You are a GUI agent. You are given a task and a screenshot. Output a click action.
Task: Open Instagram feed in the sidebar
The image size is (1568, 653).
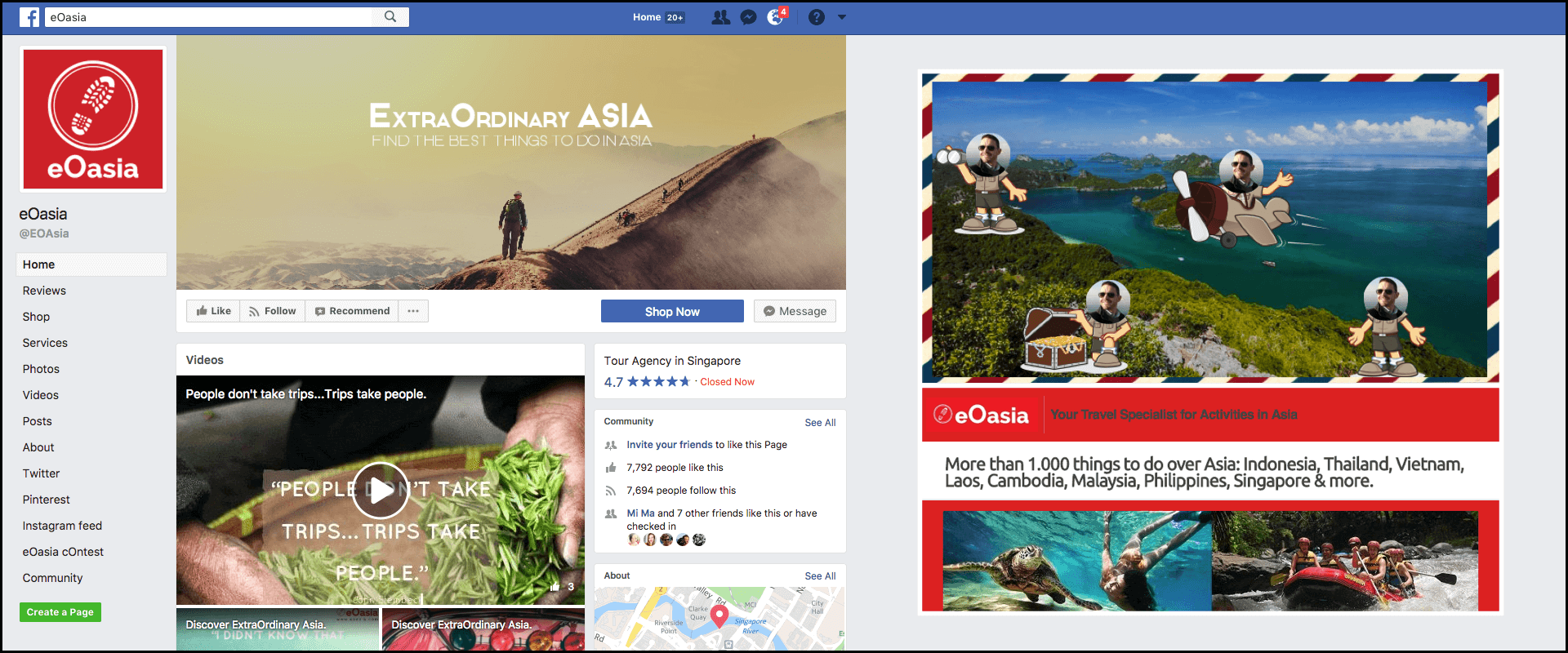[62, 526]
